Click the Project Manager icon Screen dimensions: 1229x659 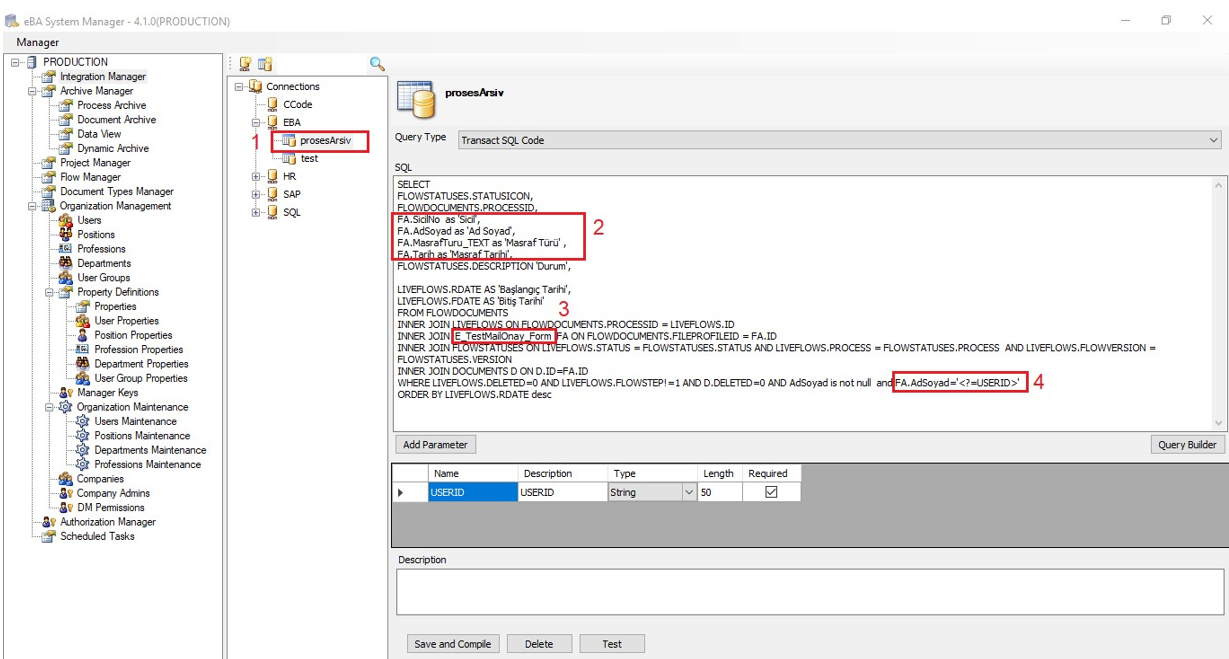pyautogui.click(x=48, y=162)
